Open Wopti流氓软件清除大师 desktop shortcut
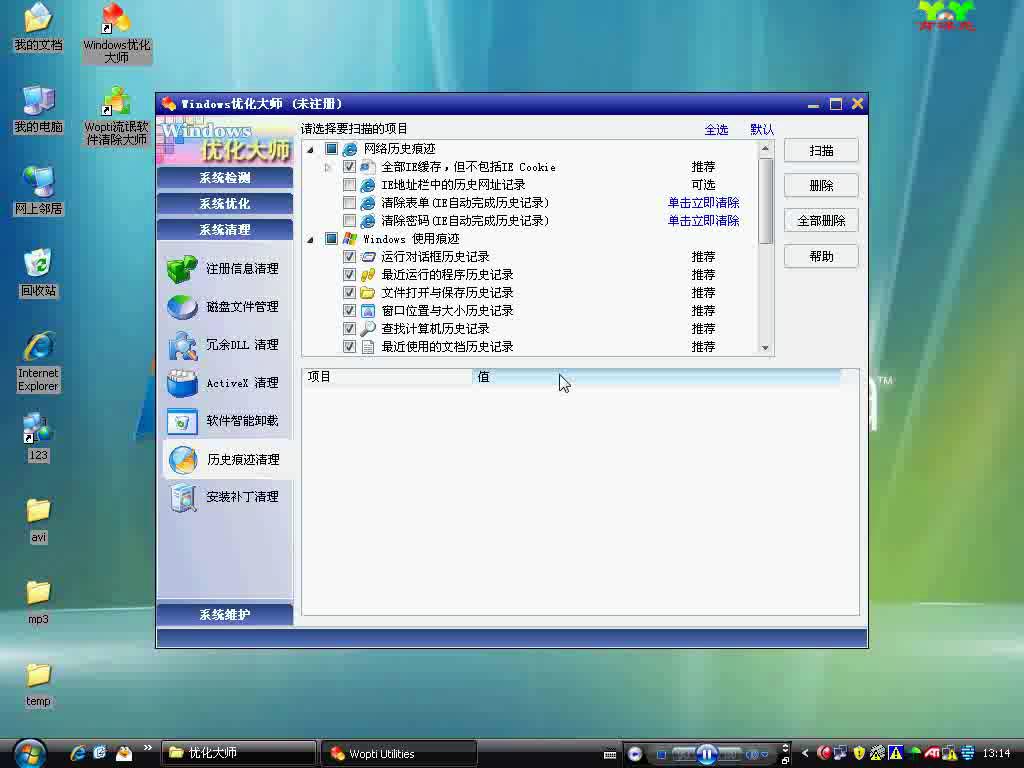 point(116,116)
